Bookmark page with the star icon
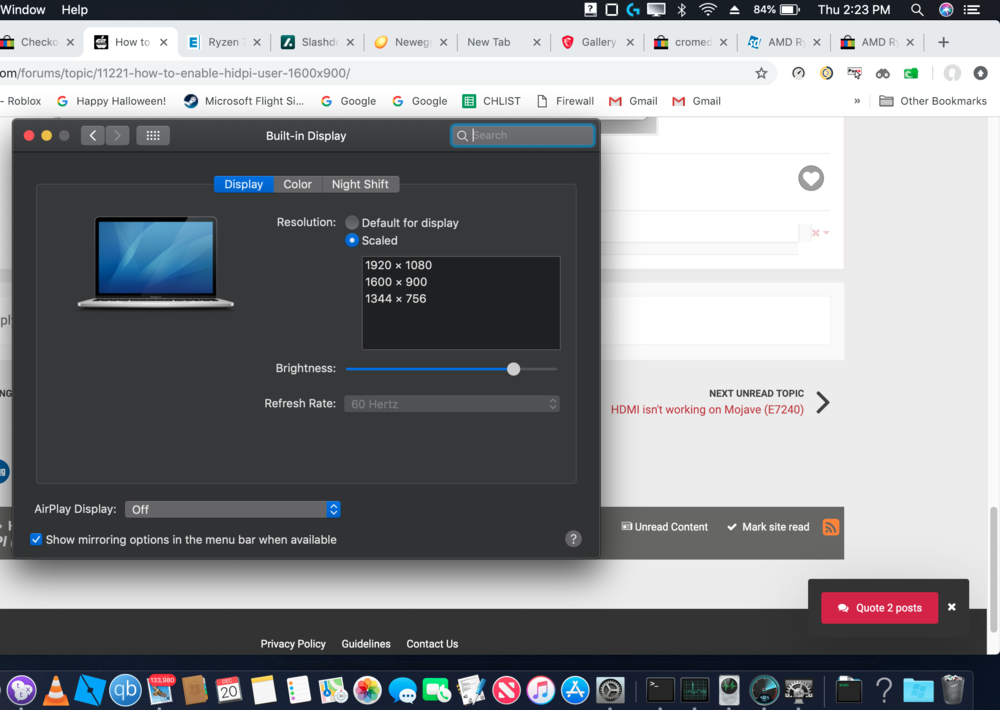The height and width of the screenshot is (710, 1000). coord(761,73)
